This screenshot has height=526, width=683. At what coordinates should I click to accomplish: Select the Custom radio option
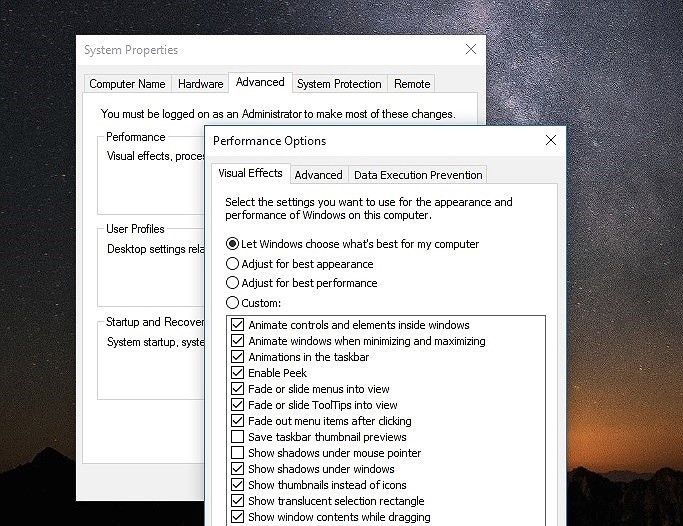233,303
